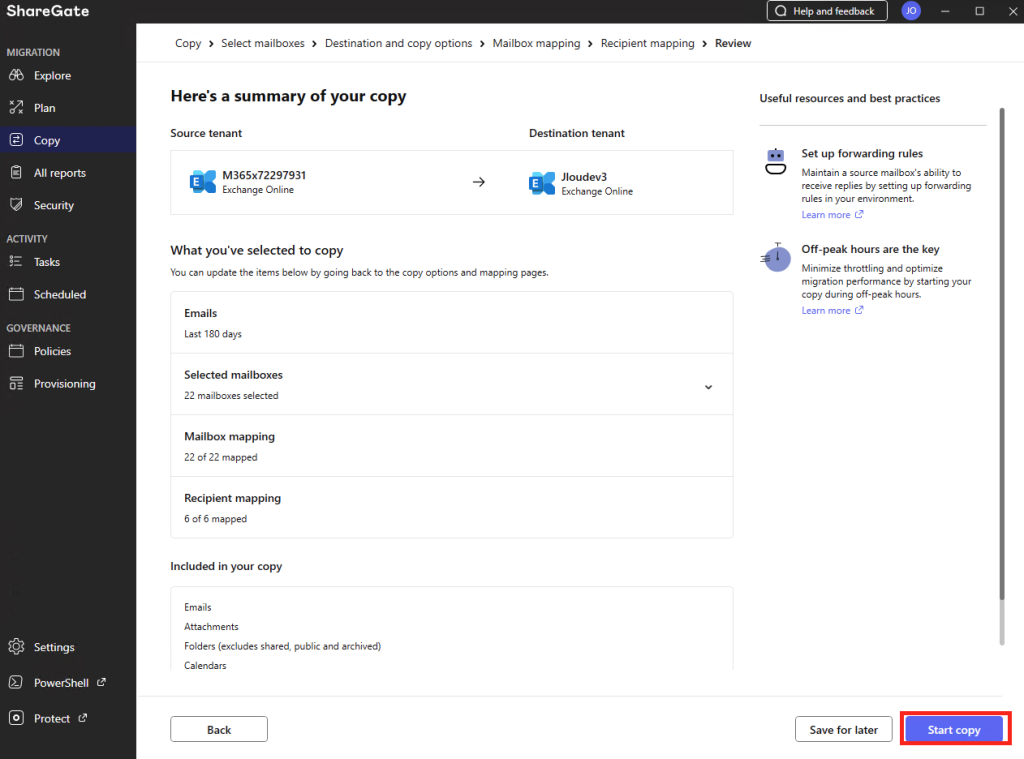
Task: Open the Security section
Action: (68, 205)
